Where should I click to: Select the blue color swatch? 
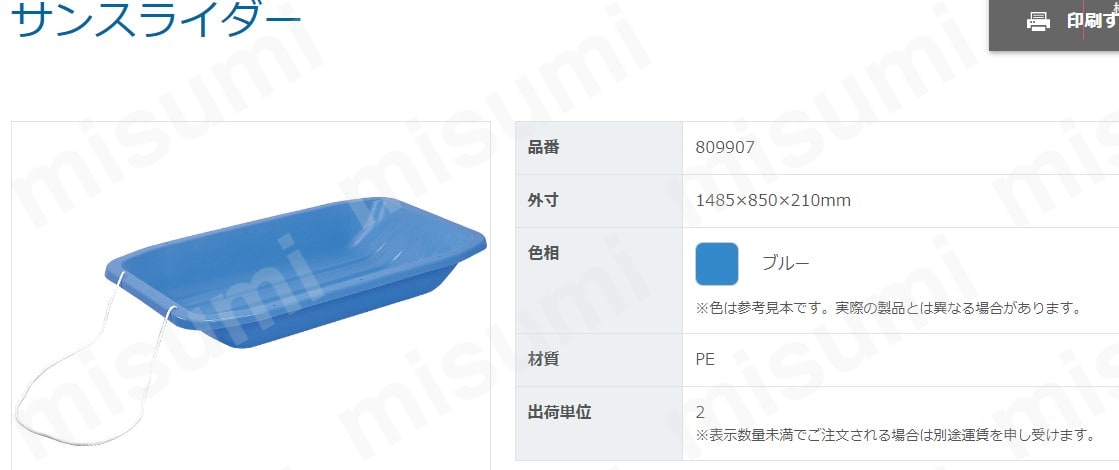717,264
